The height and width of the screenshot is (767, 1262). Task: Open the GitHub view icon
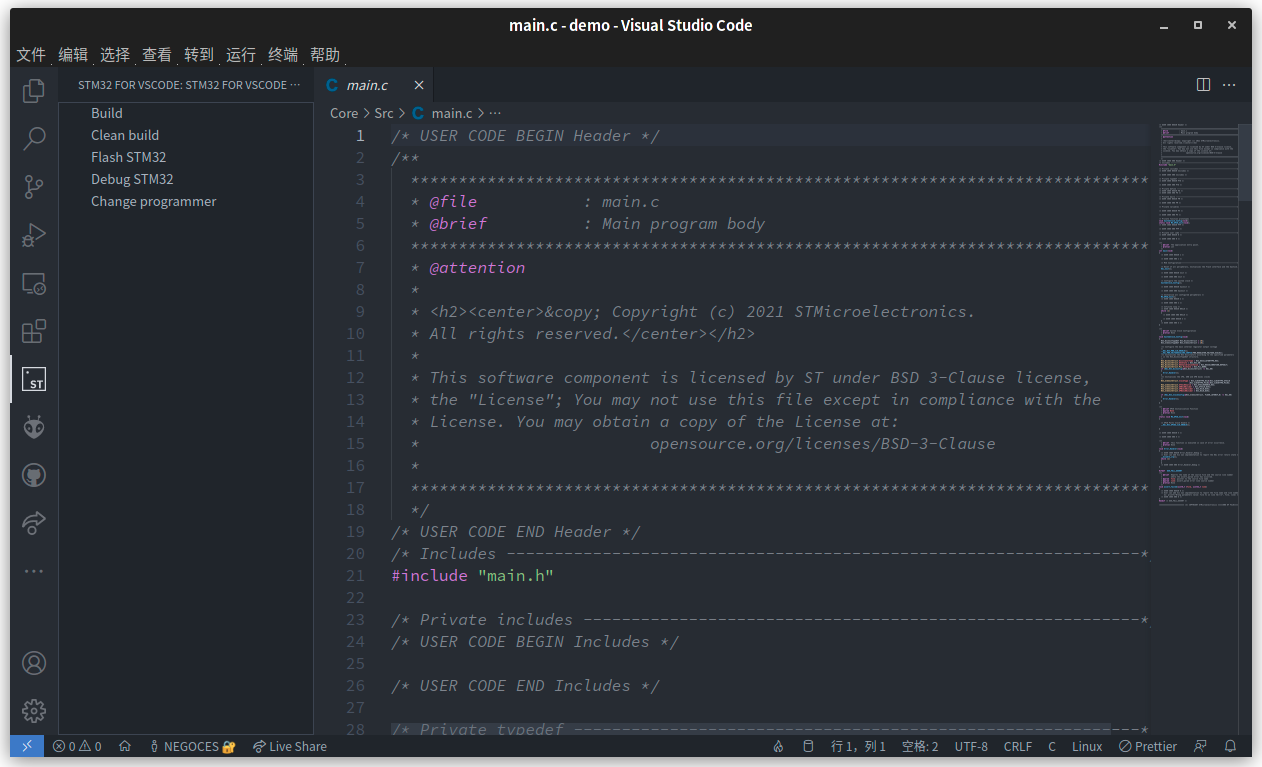coord(34,475)
